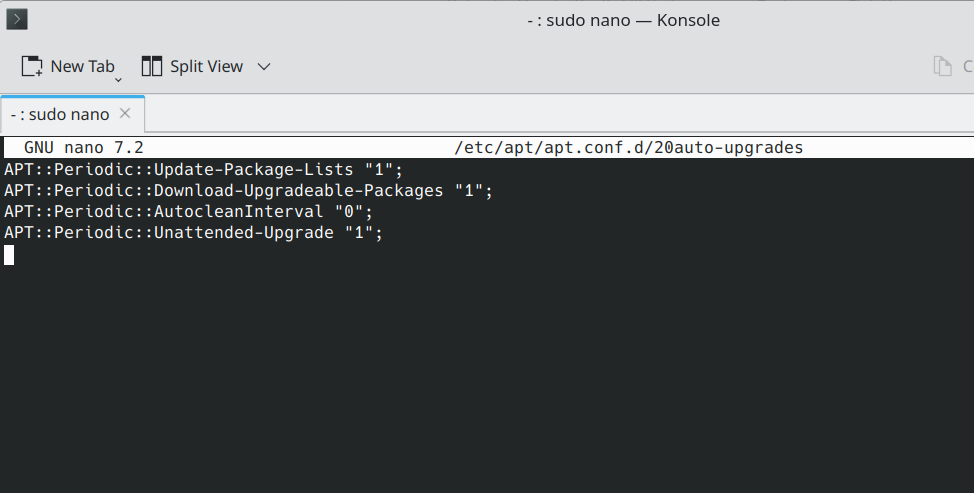The width and height of the screenshot is (974, 493).
Task: Close the sudo nano tab
Action: coord(125,113)
